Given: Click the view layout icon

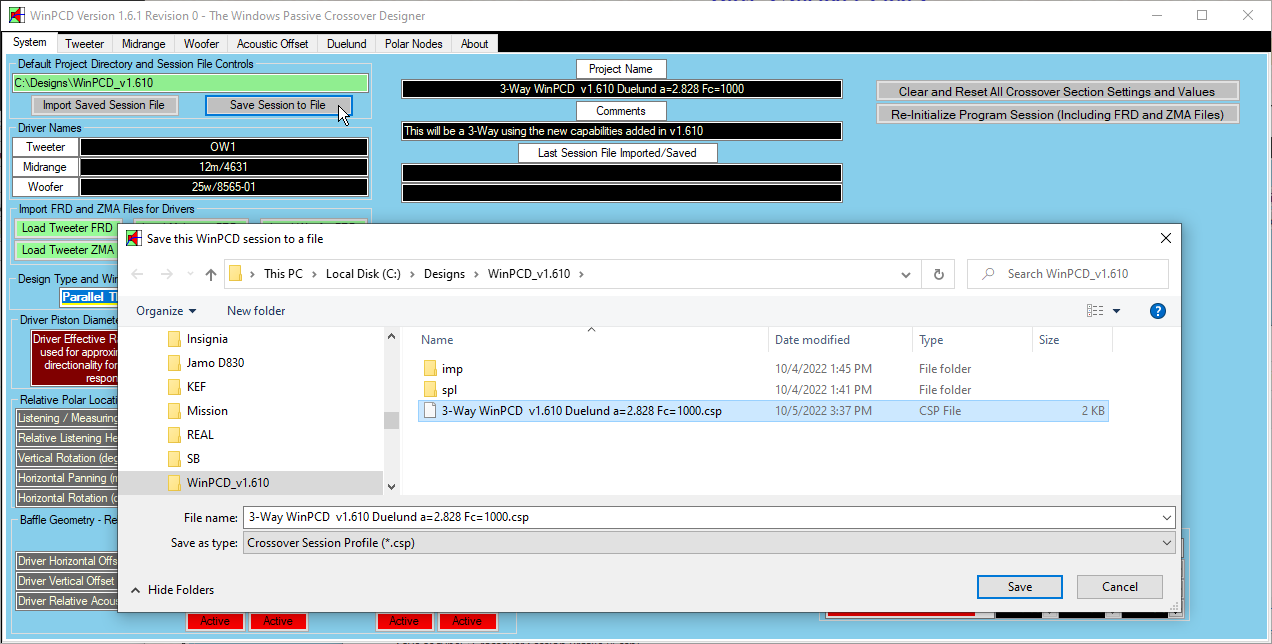Looking at the screenshot, I should pyautogui.click(x=1094, y=311).
